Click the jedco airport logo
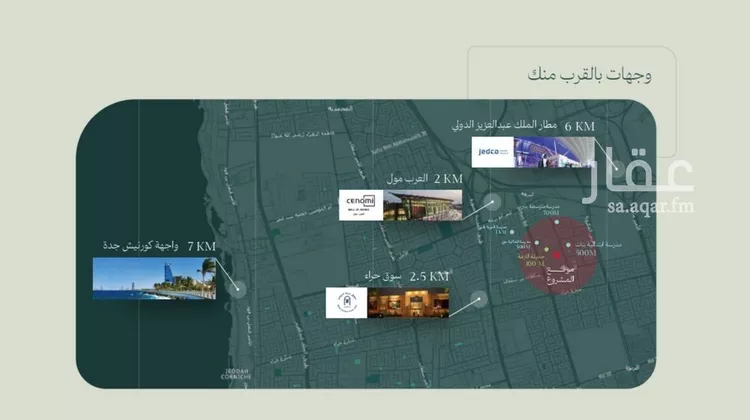The image size is (750, 420). pos(493,152)
